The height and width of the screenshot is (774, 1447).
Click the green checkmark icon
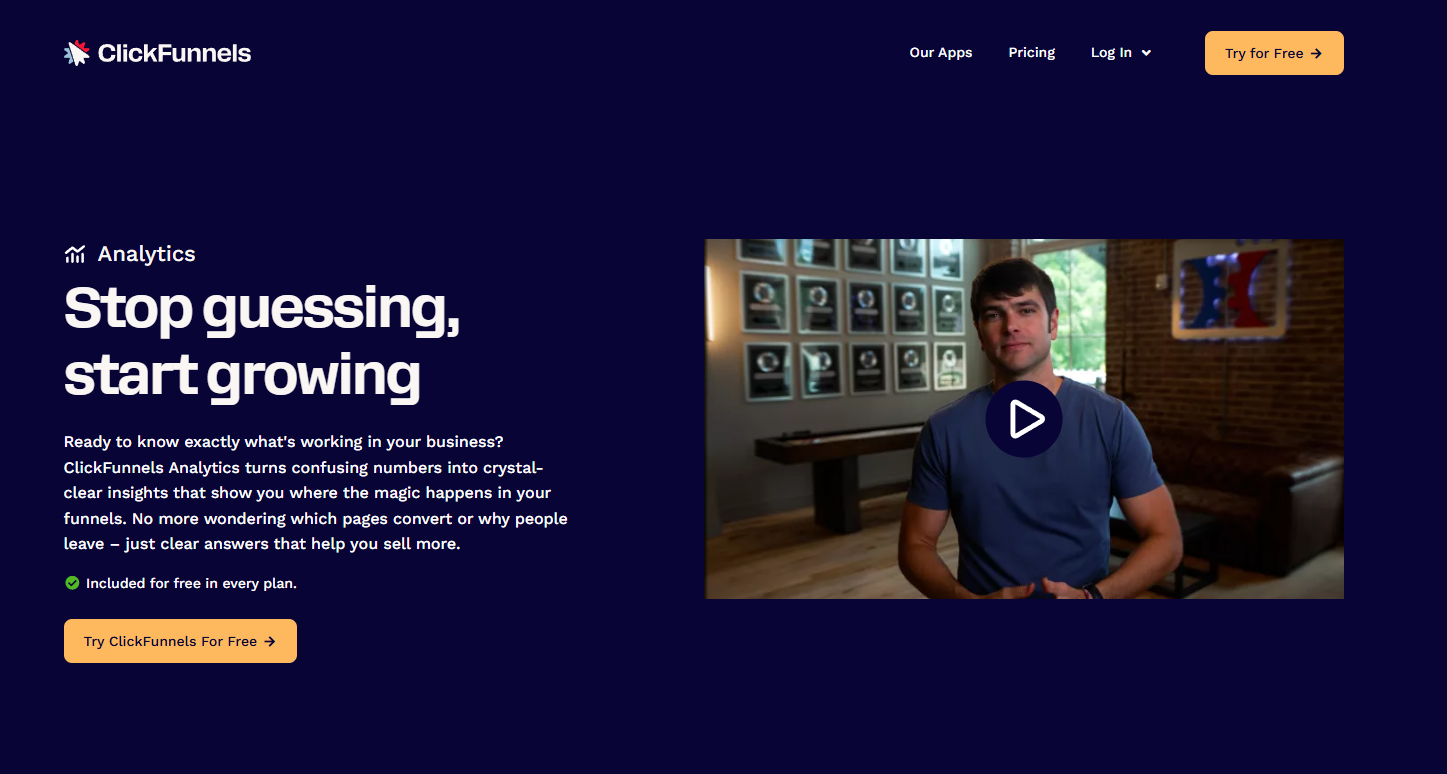click(72, 583)
